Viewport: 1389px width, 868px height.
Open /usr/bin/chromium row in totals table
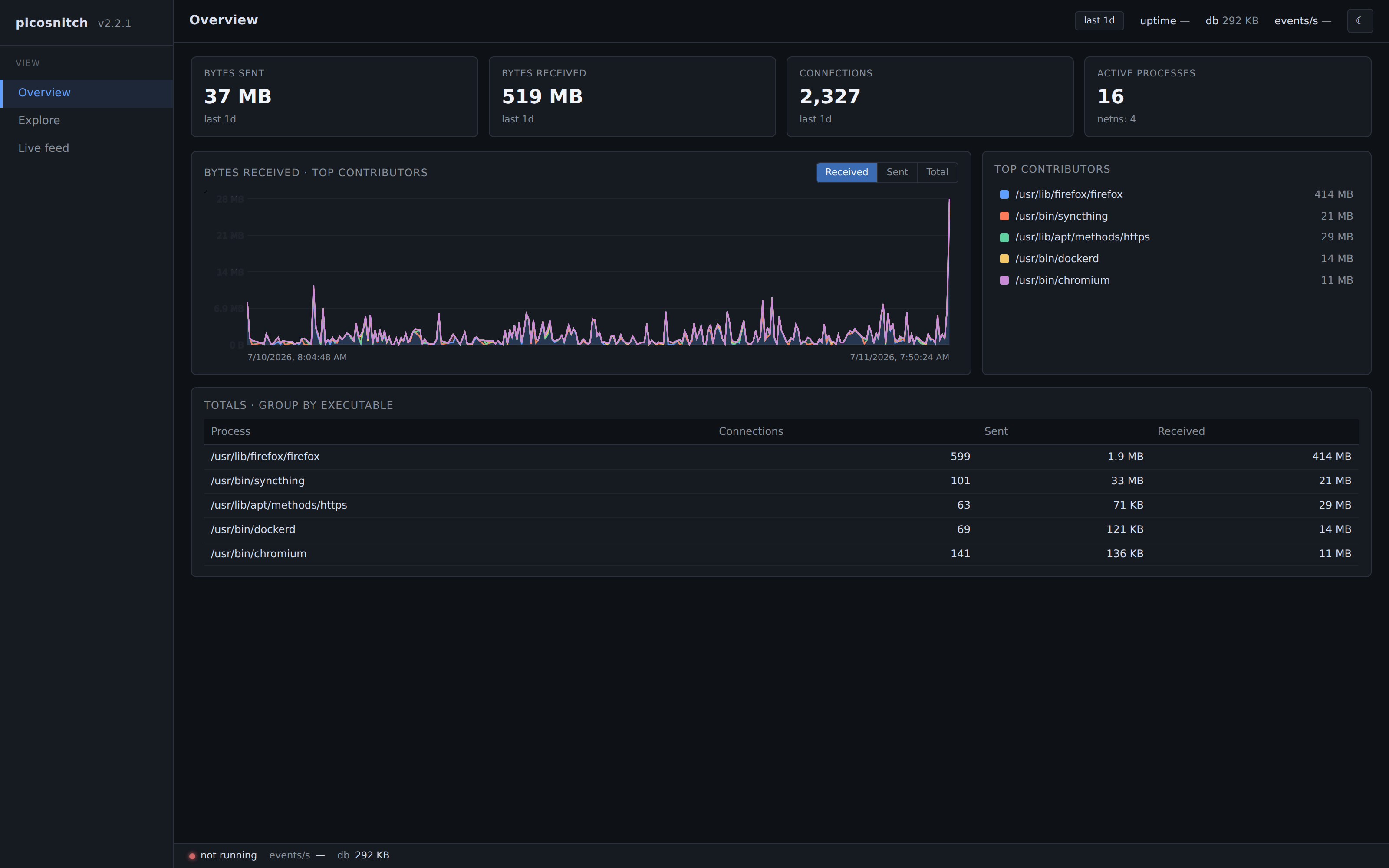click(x=780, y=554)
